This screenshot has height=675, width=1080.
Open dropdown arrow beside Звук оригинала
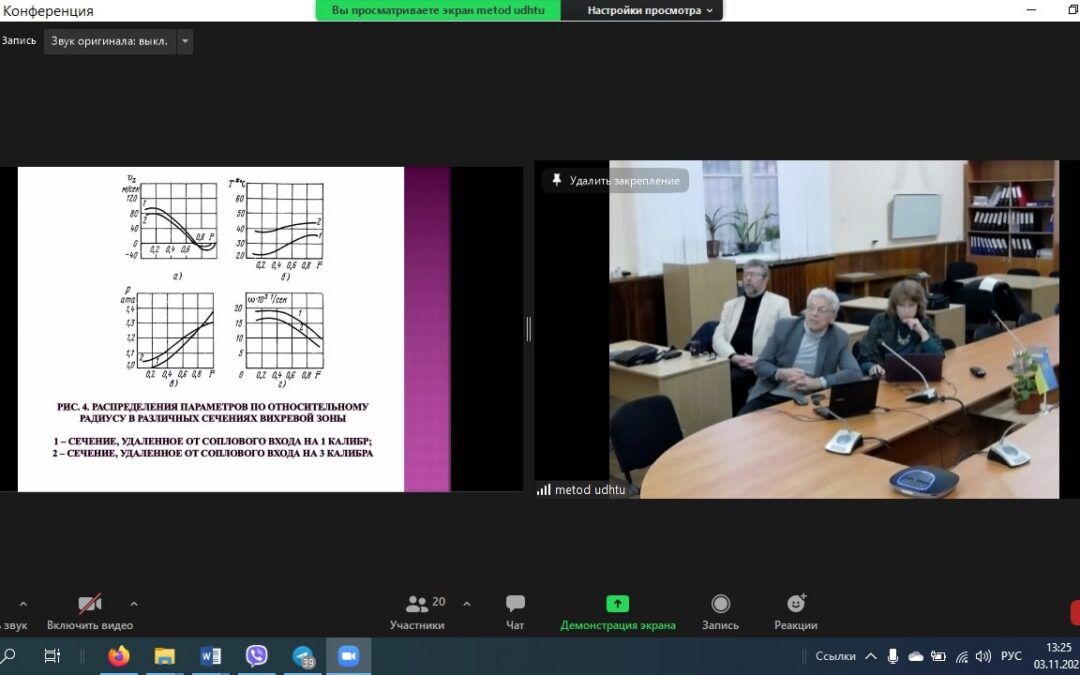(185, 41)
